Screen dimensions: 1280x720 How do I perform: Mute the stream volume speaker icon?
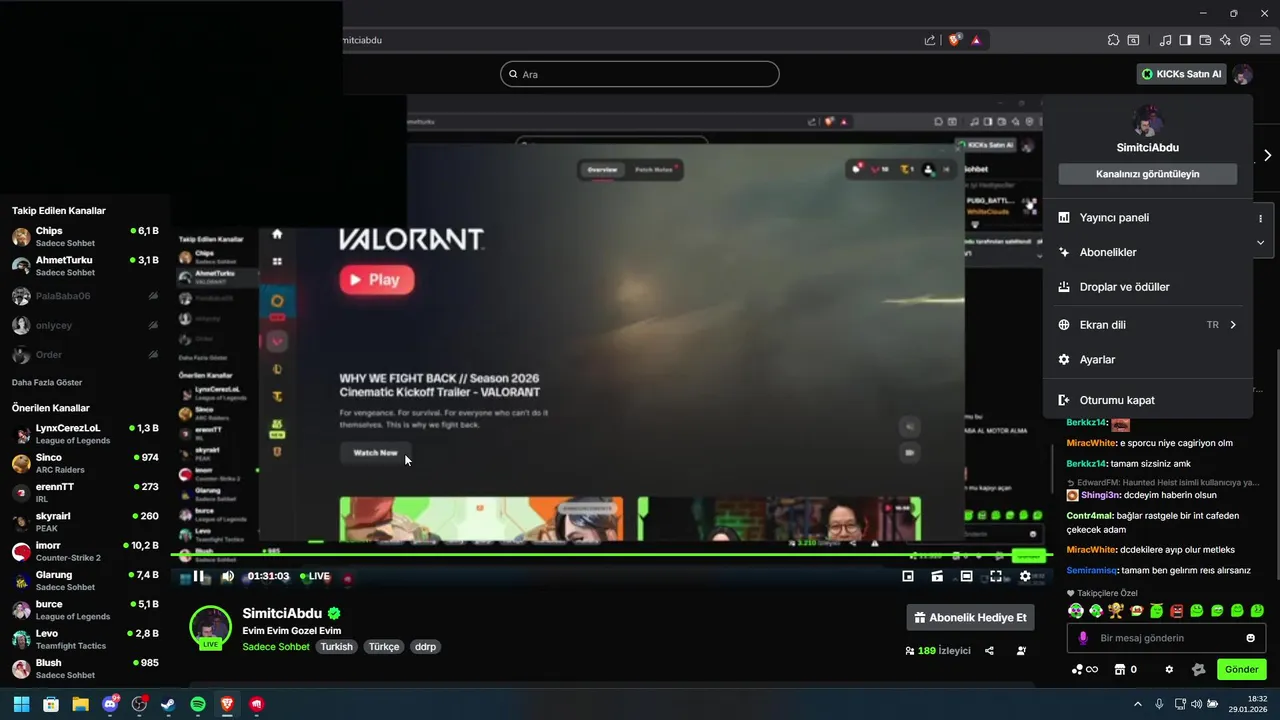click(x=227, y=576)
